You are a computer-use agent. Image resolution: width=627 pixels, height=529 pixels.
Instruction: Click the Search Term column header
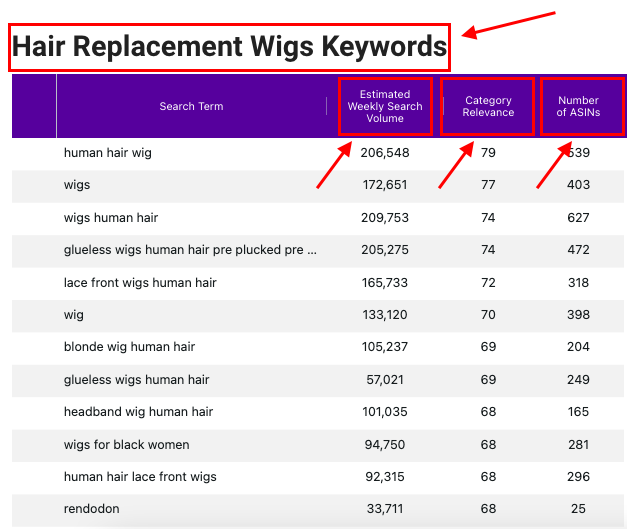[191, 106]
